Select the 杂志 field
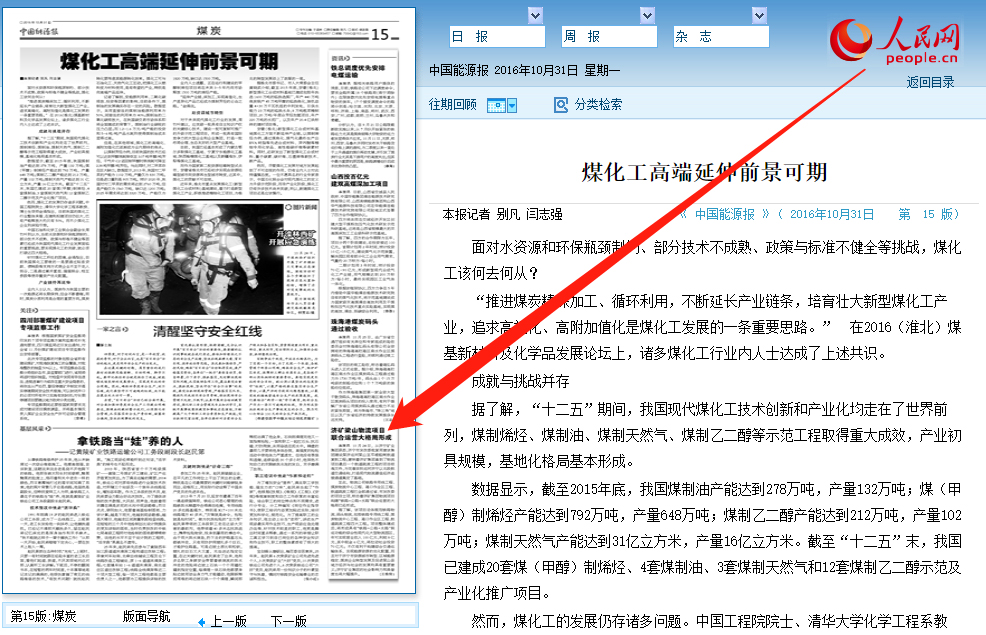986x635 pixels. 721,36
